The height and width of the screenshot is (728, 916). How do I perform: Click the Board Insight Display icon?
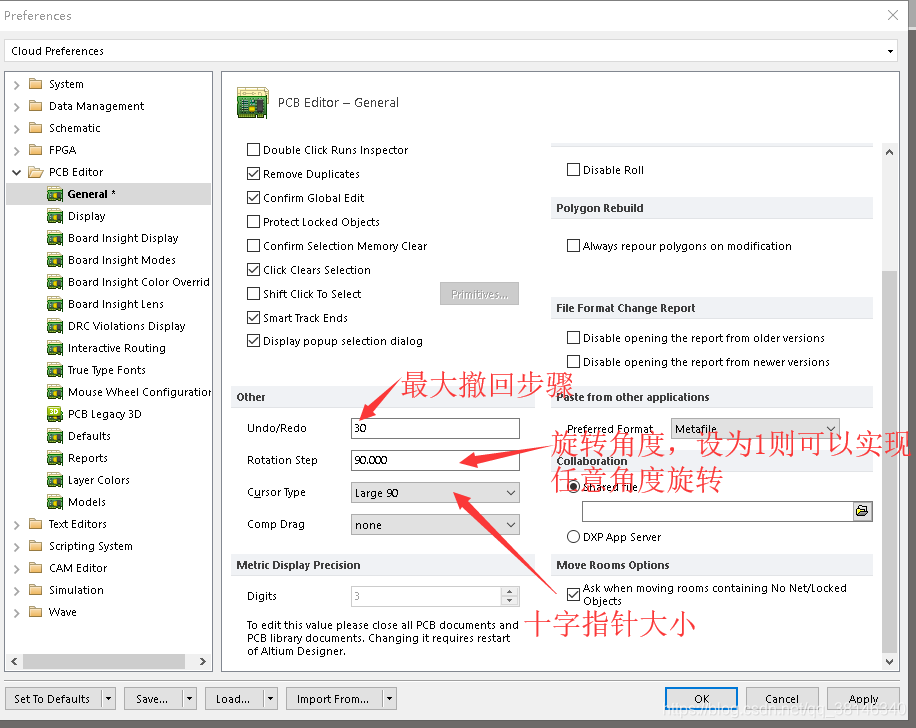55,238
